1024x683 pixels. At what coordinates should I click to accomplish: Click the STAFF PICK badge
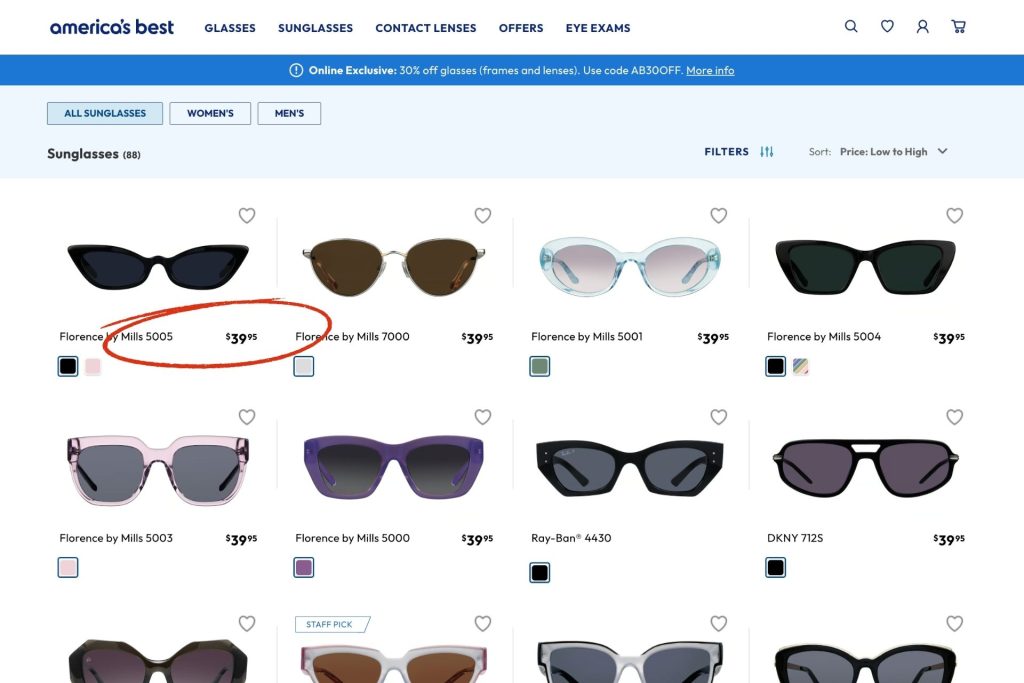[332, 624]
